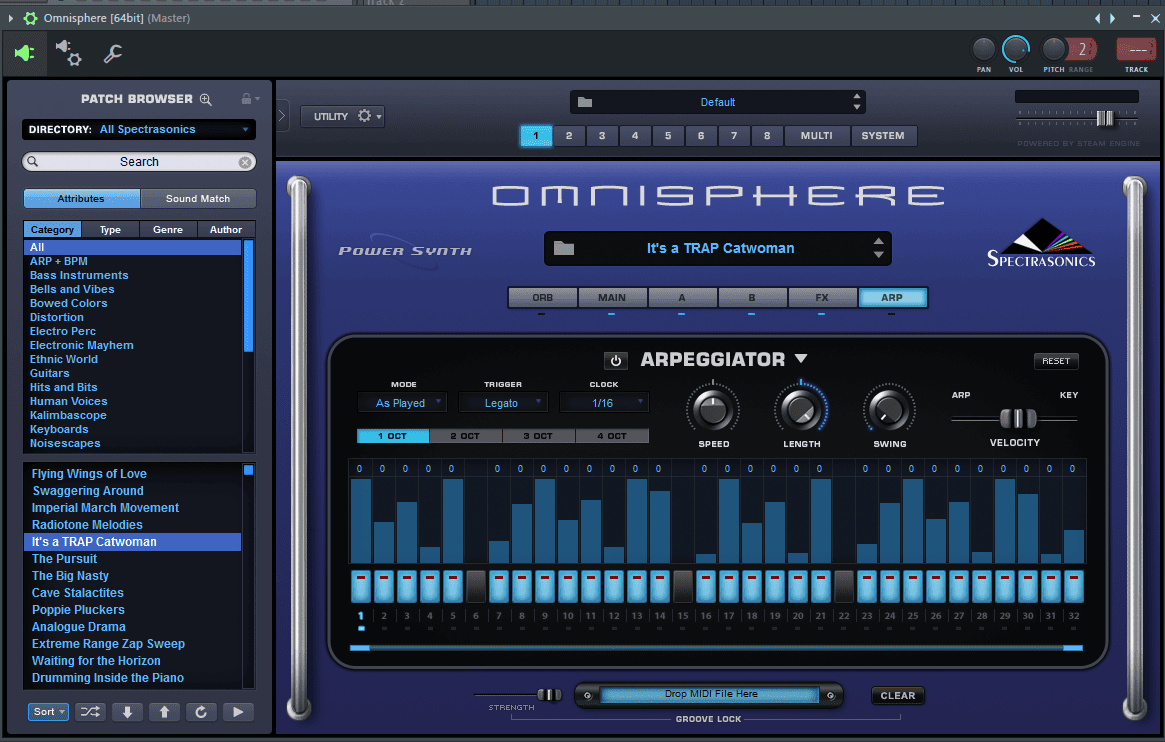Click the patch Search field

[139, 162]
